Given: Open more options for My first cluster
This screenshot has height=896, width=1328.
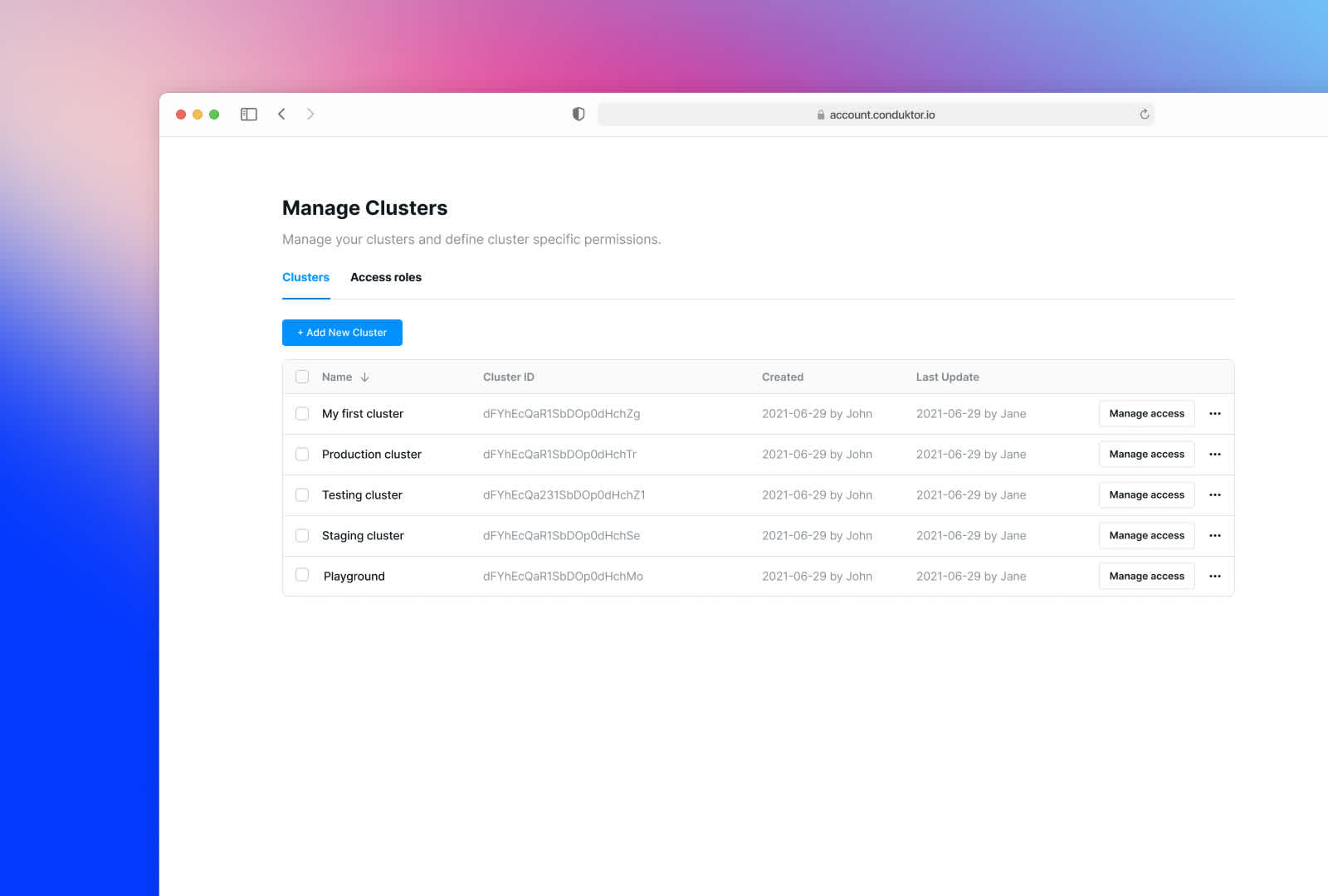Looking at the screenshot, I should click(1215, 414).
